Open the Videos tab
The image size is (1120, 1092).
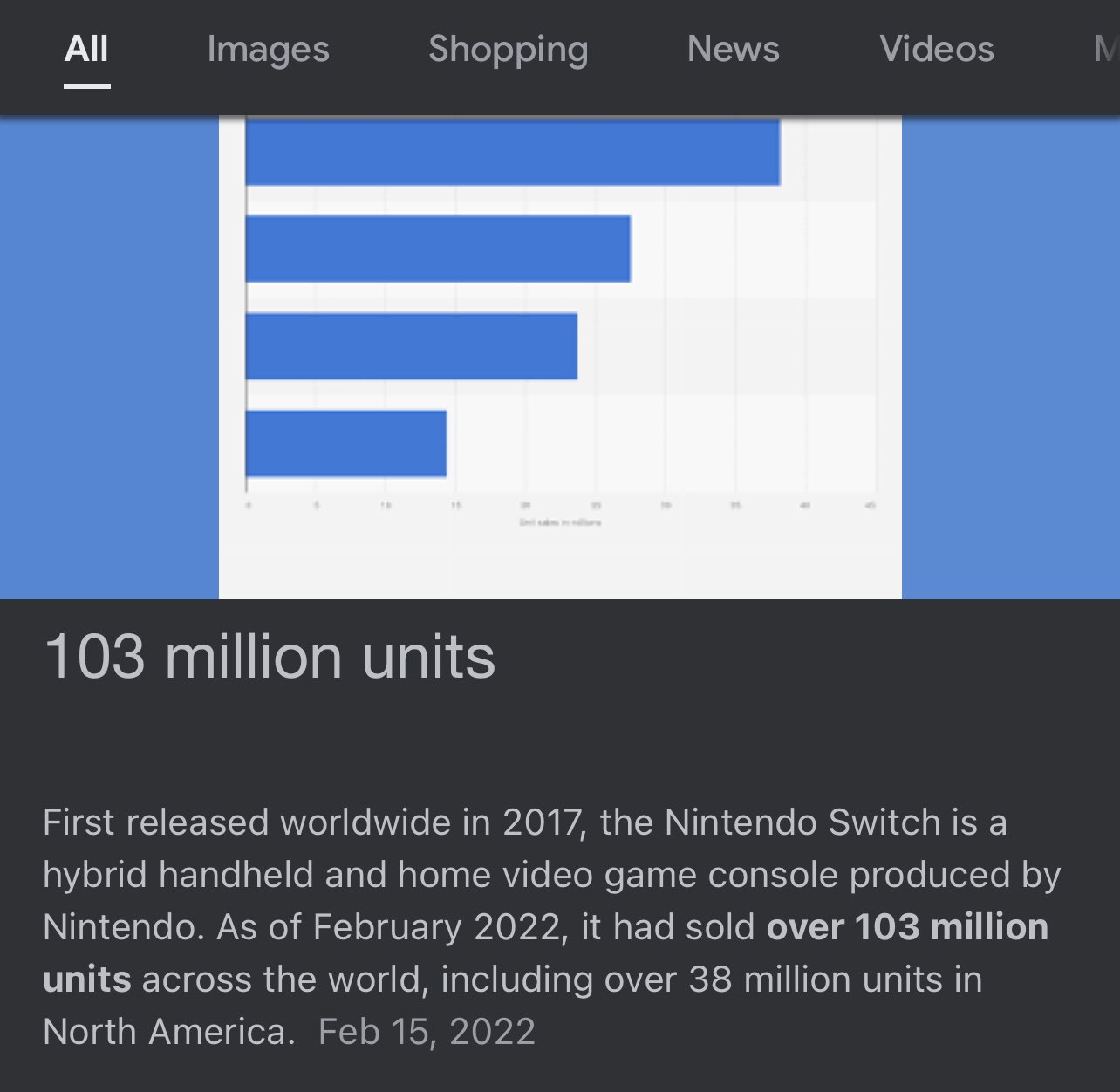[x=937, y=50]
